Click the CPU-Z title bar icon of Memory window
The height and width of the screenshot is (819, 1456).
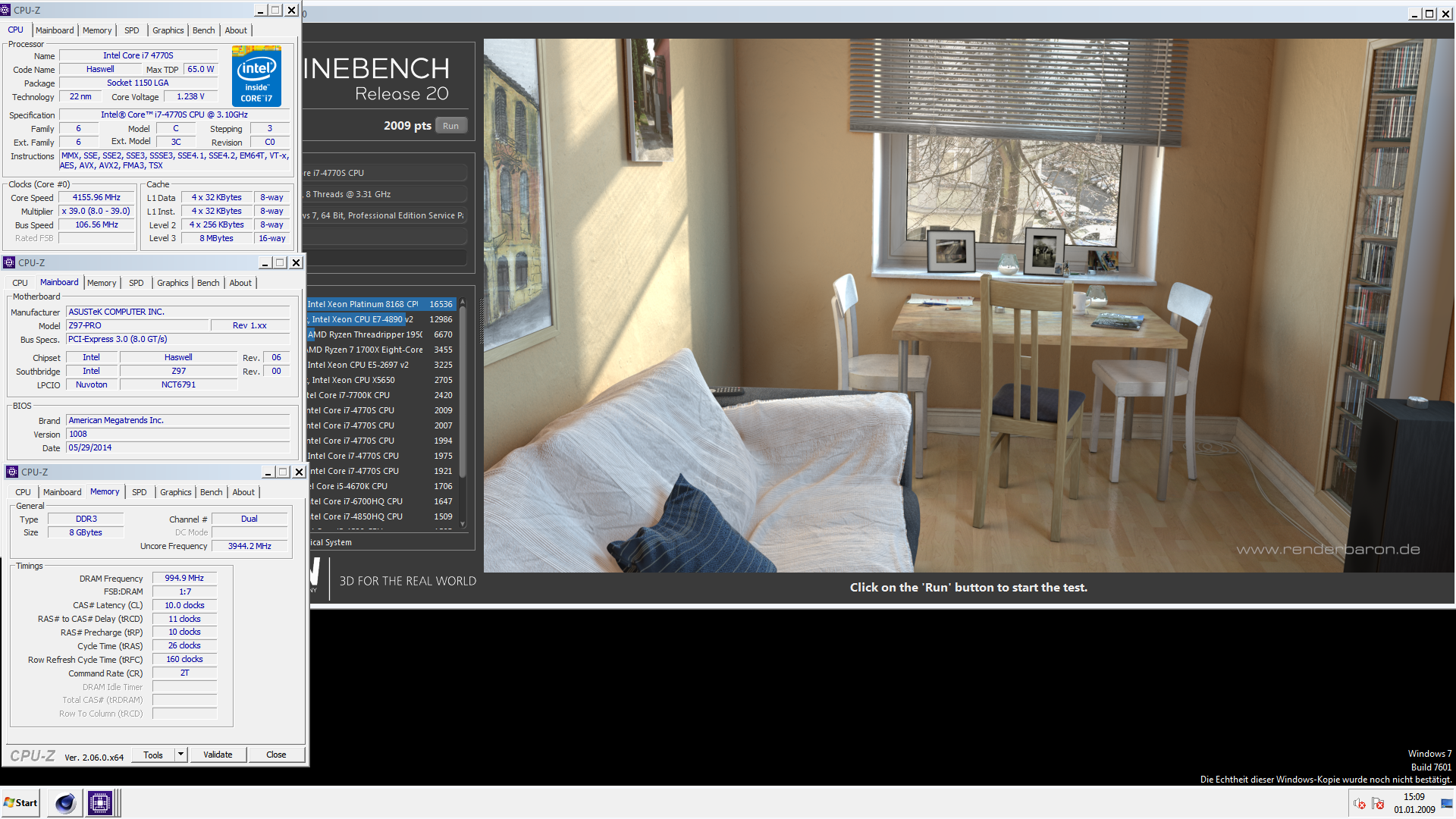[x=12, y=472]
